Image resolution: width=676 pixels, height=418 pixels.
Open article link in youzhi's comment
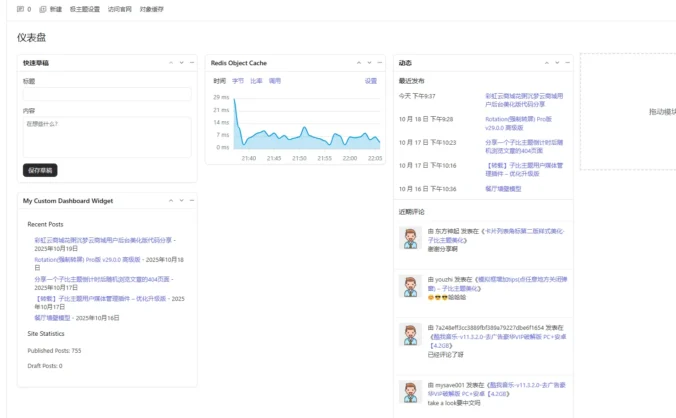tap(498, 284)
